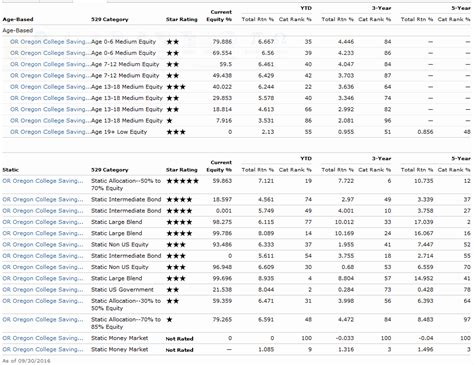
Task: Select the 10.169 three-year return value
Action: coord(344,233)
